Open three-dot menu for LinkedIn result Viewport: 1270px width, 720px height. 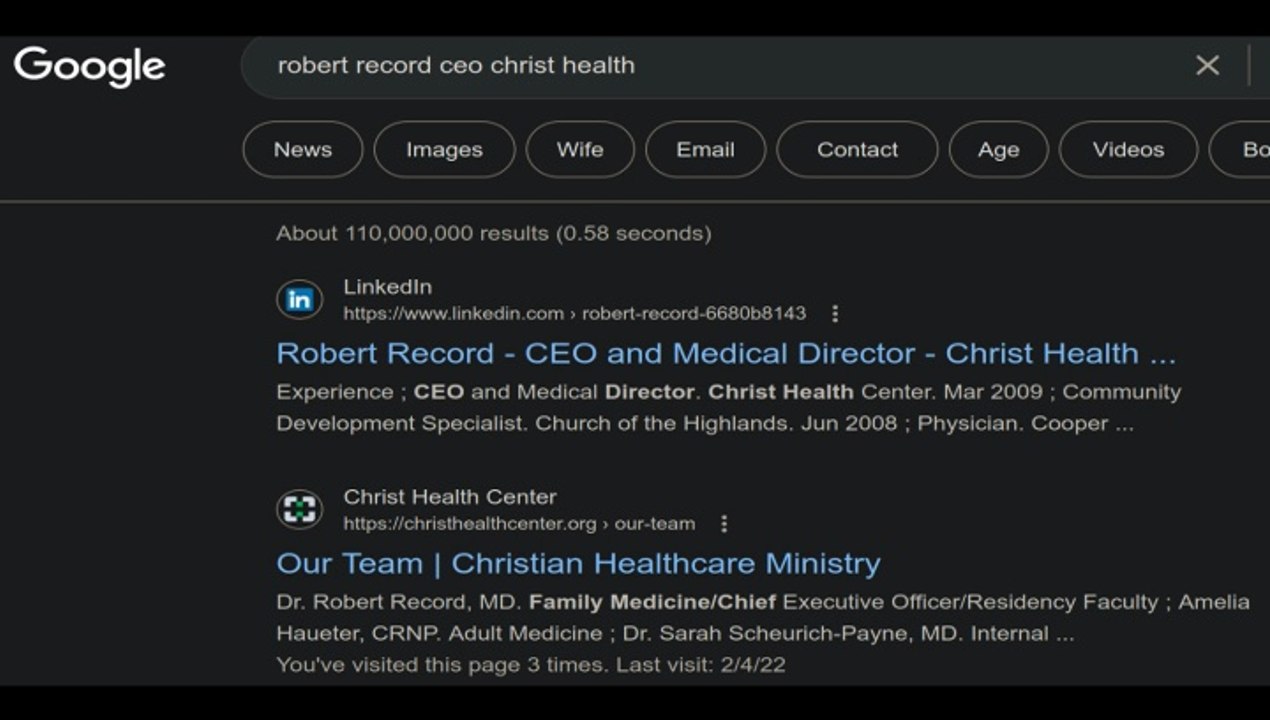click(835, 314)
